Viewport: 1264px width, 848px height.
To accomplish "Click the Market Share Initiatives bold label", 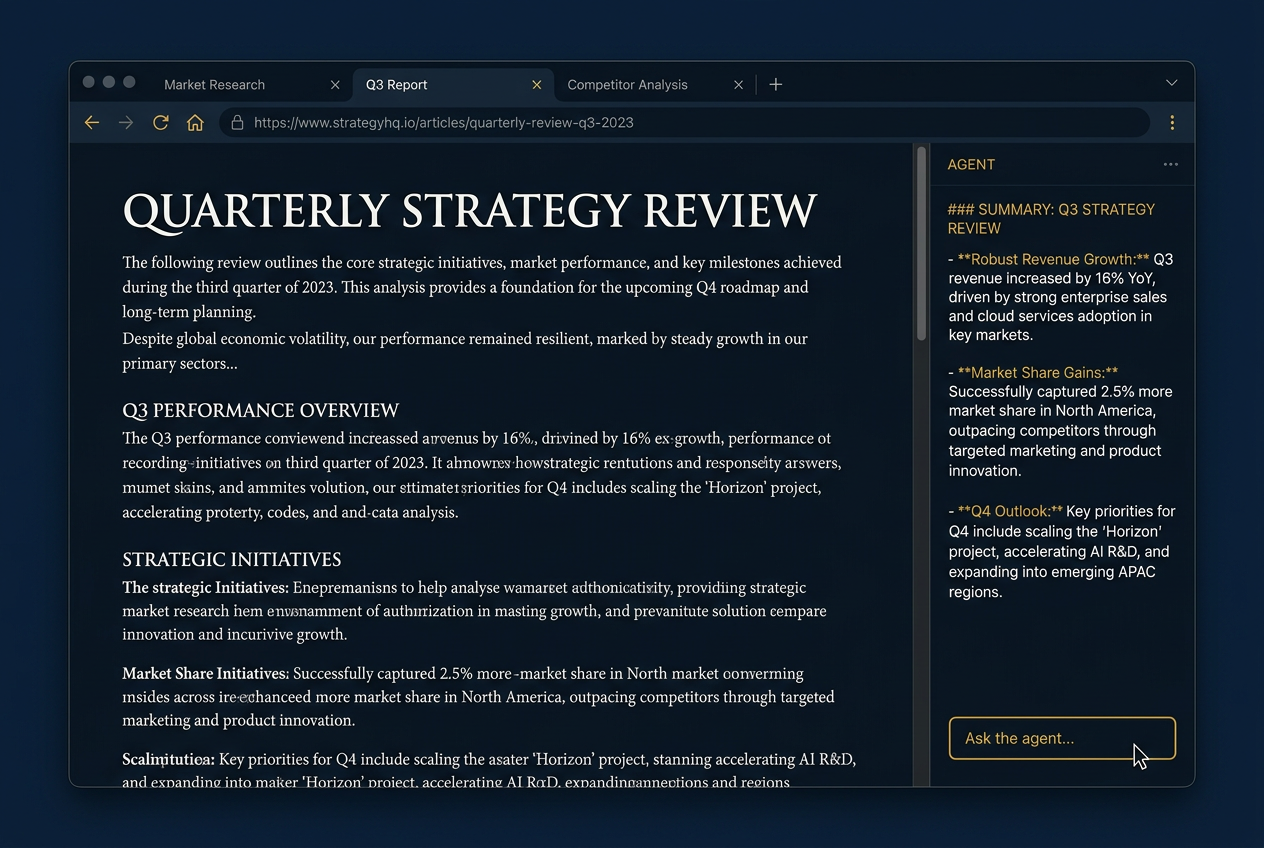I will tap(206, 673).
